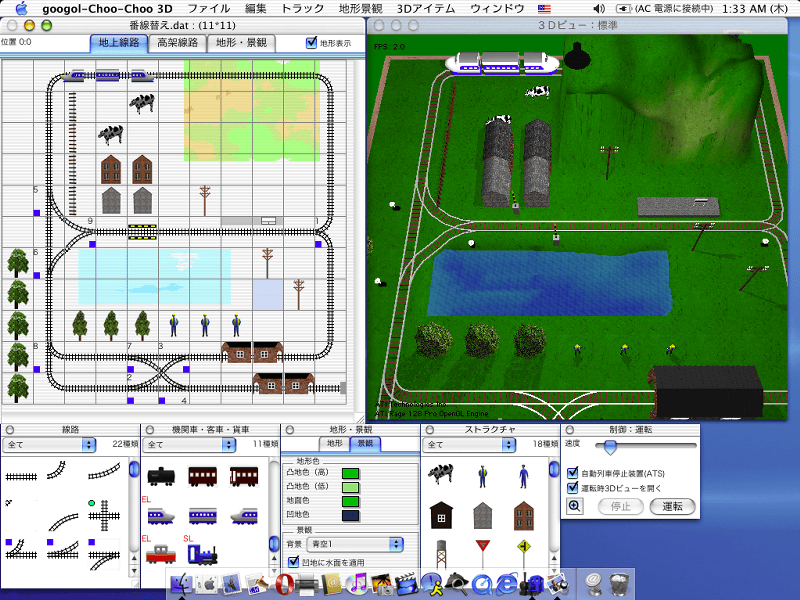Click the ストラクチャ palette scrollbar thumb
The width and height of the screenshot is (800, 600).
[554, 468]
